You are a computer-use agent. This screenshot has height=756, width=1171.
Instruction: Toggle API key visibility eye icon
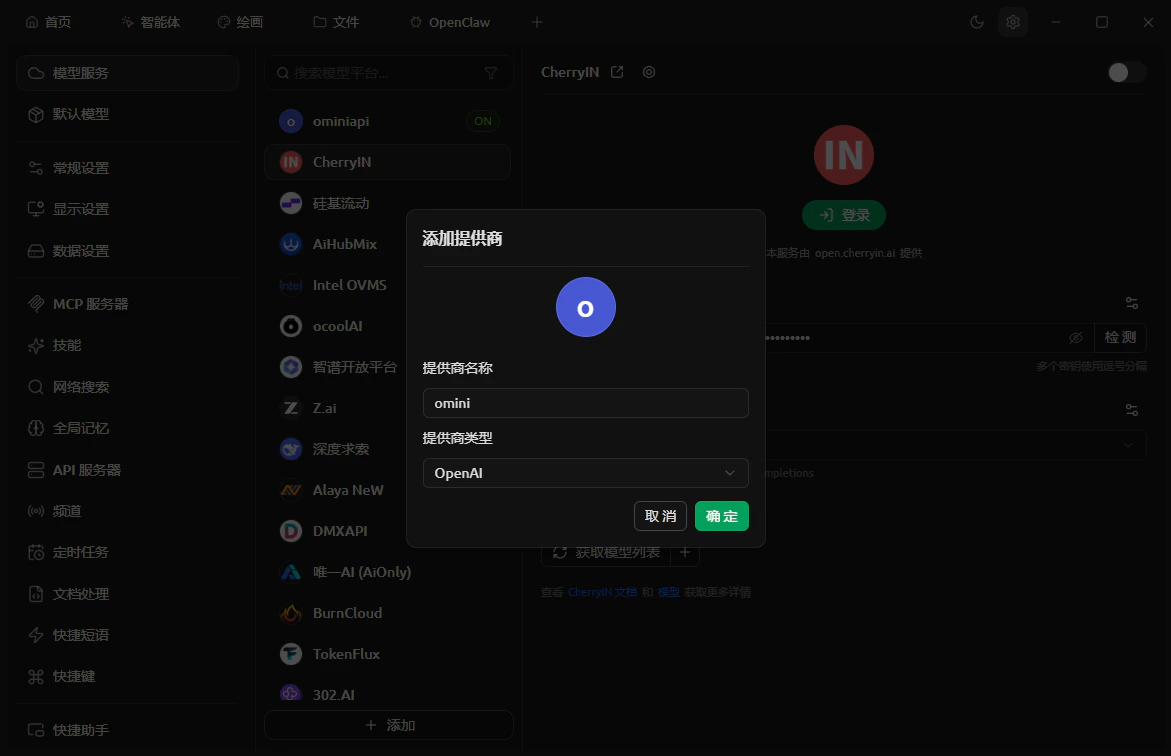(x=1075, y=338)
